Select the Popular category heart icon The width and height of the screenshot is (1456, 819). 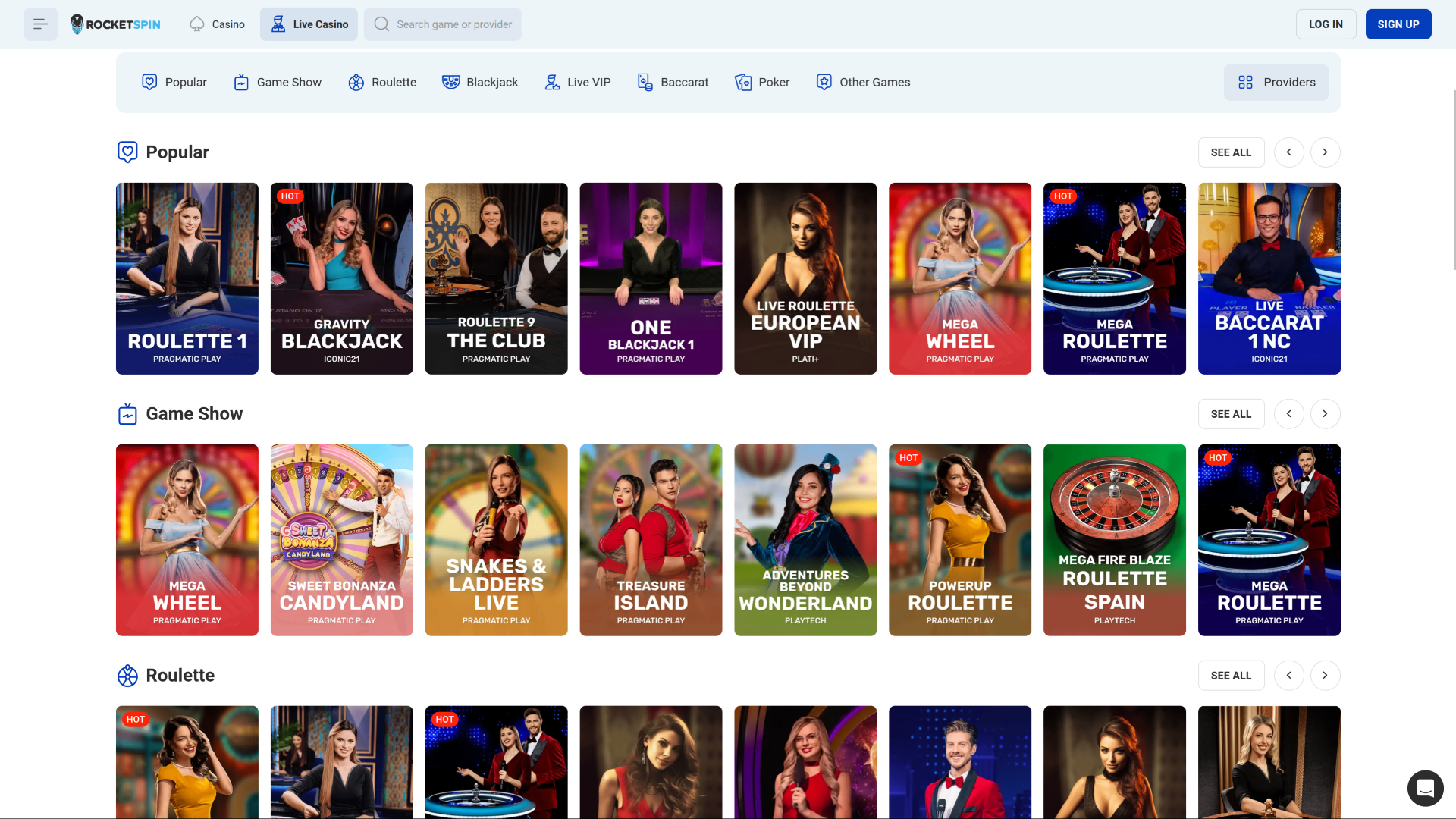tap(149, 82)
